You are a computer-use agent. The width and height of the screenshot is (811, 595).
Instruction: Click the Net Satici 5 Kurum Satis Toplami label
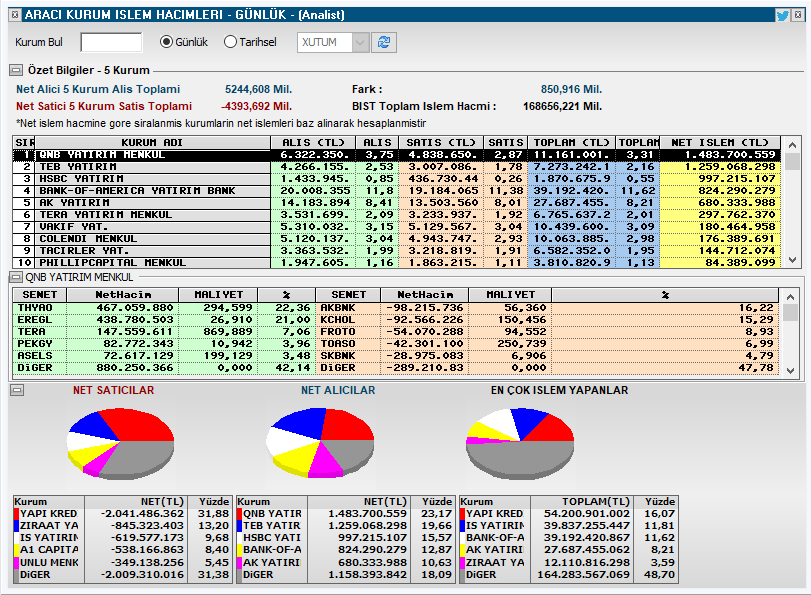103,106
